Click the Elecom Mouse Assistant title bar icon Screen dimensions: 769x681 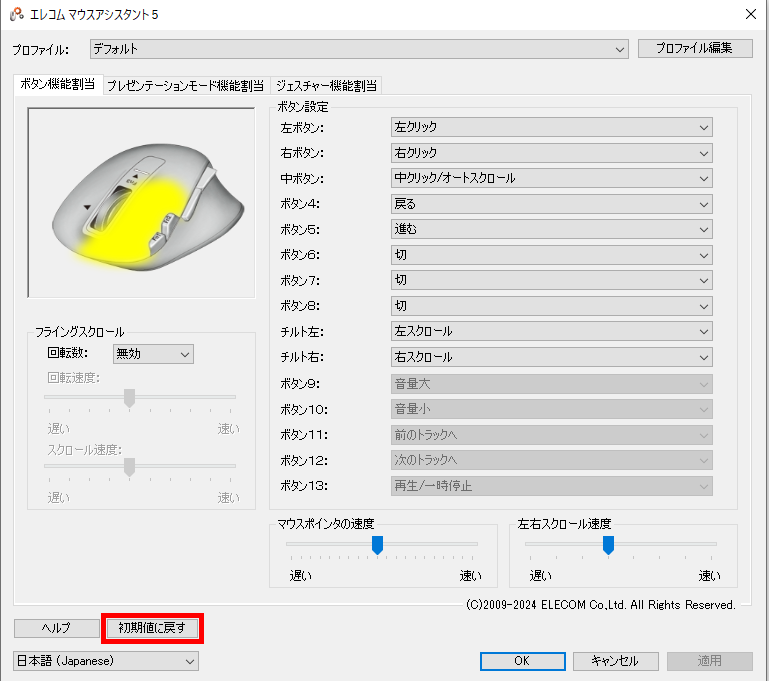[x=17, y=14]
